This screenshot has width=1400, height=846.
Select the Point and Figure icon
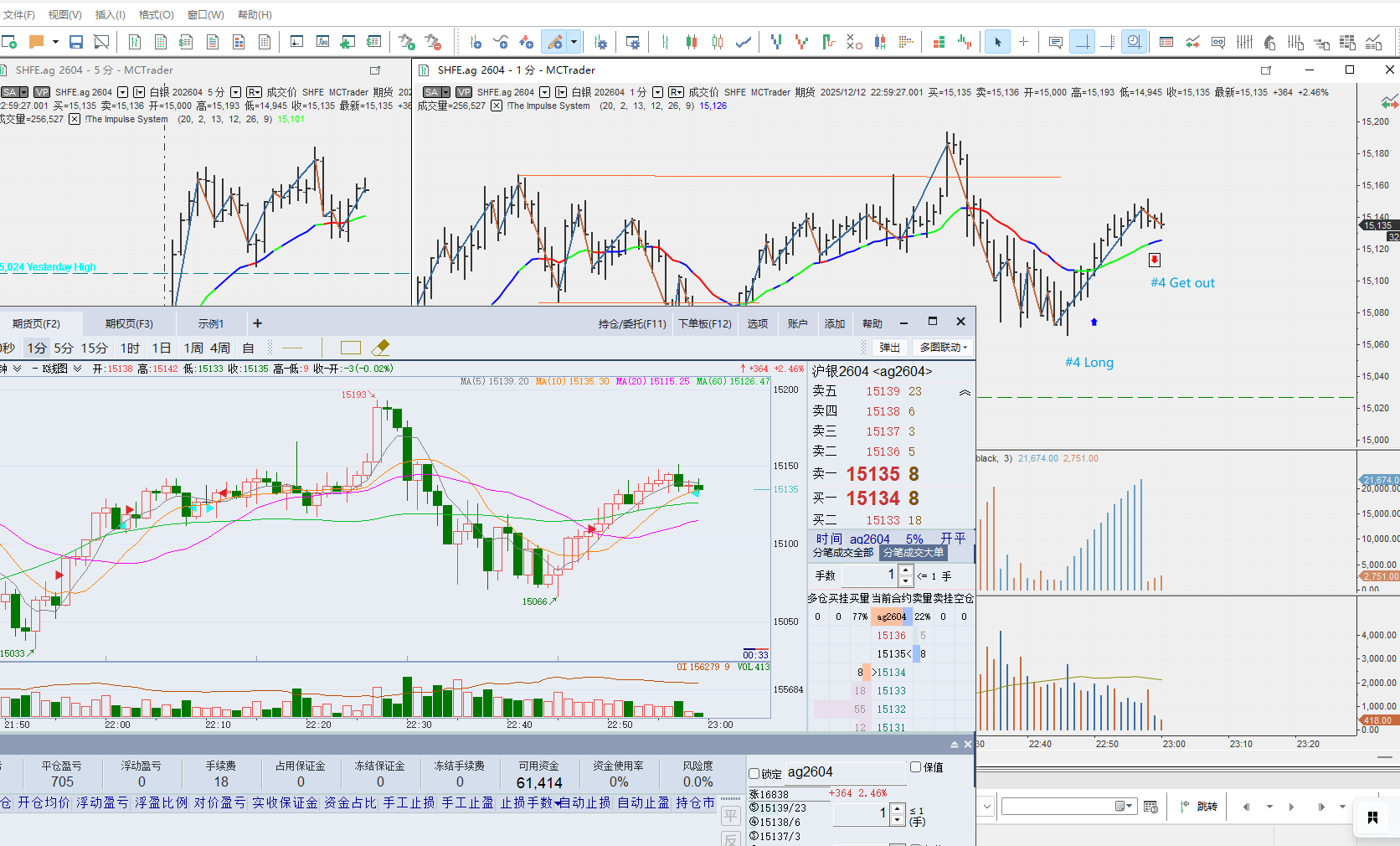[853, 42]
